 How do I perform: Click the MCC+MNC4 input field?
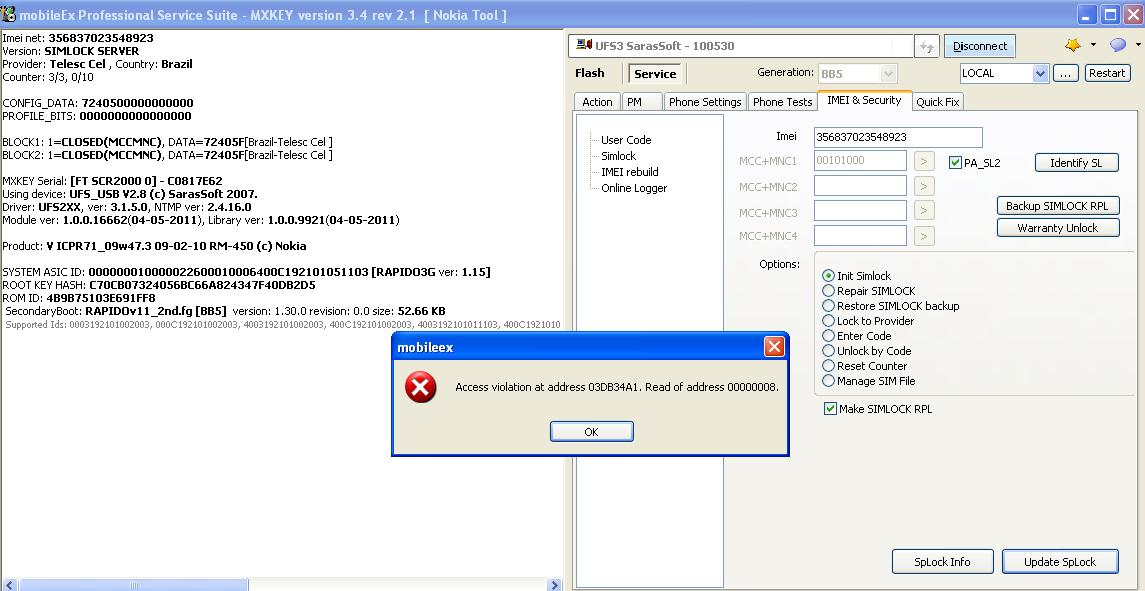[860, 236]
